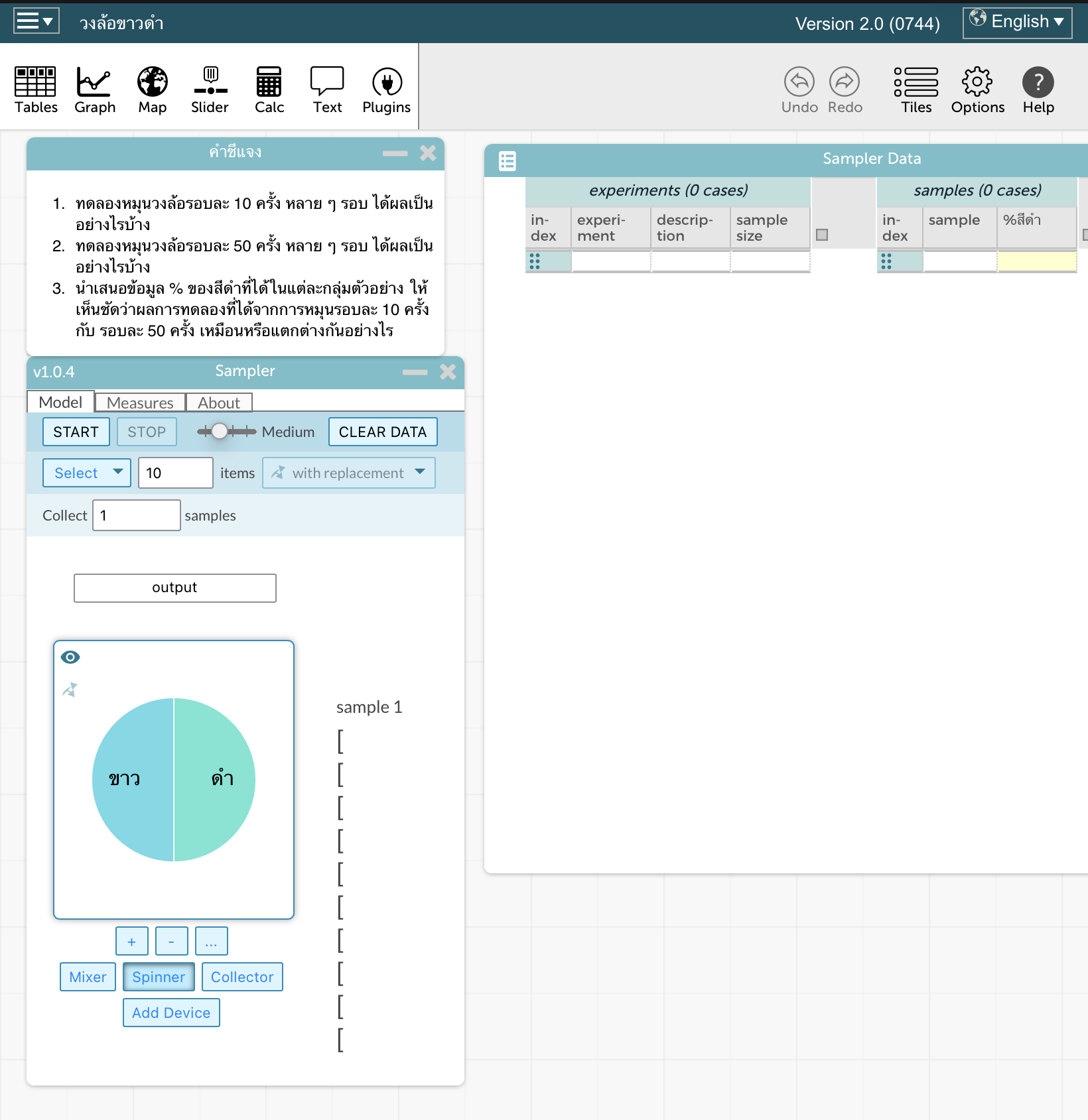1088x1120 pixels.
Task: Open the Plugins menu
Action: (x=386, y=90)
